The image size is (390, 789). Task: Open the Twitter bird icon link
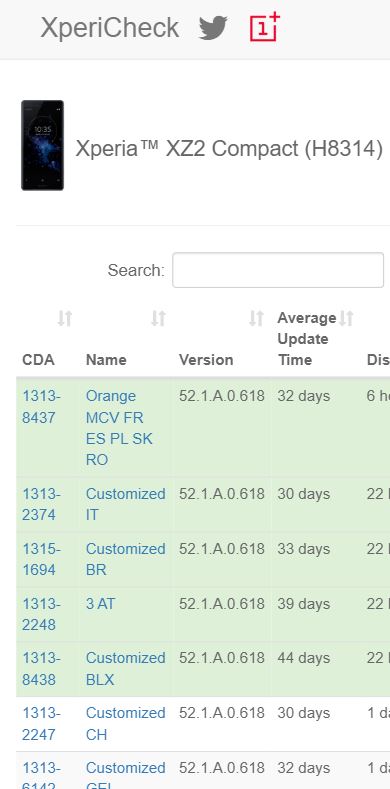pyautogui.click(x=213, y=28)
